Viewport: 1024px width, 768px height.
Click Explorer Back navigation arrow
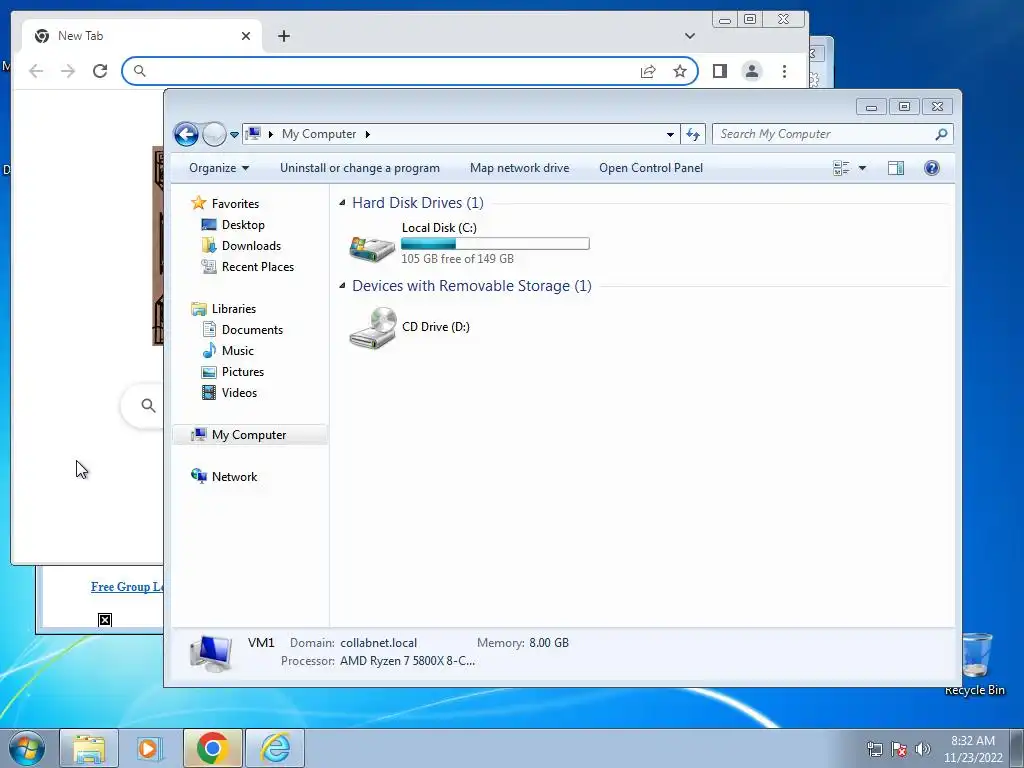[186, 135]
